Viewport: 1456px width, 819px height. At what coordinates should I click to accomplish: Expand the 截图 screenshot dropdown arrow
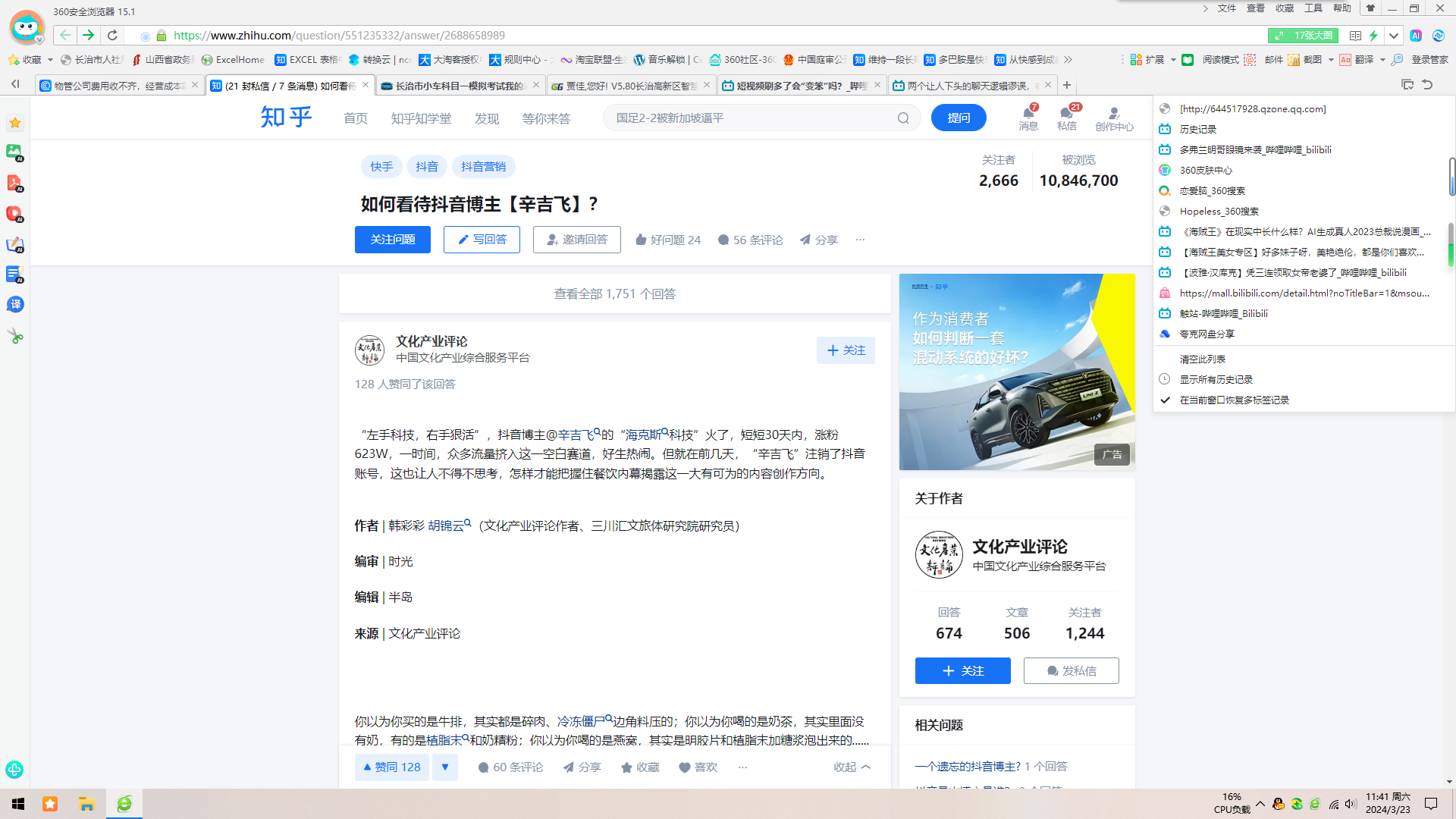[x=1331, y=60]
